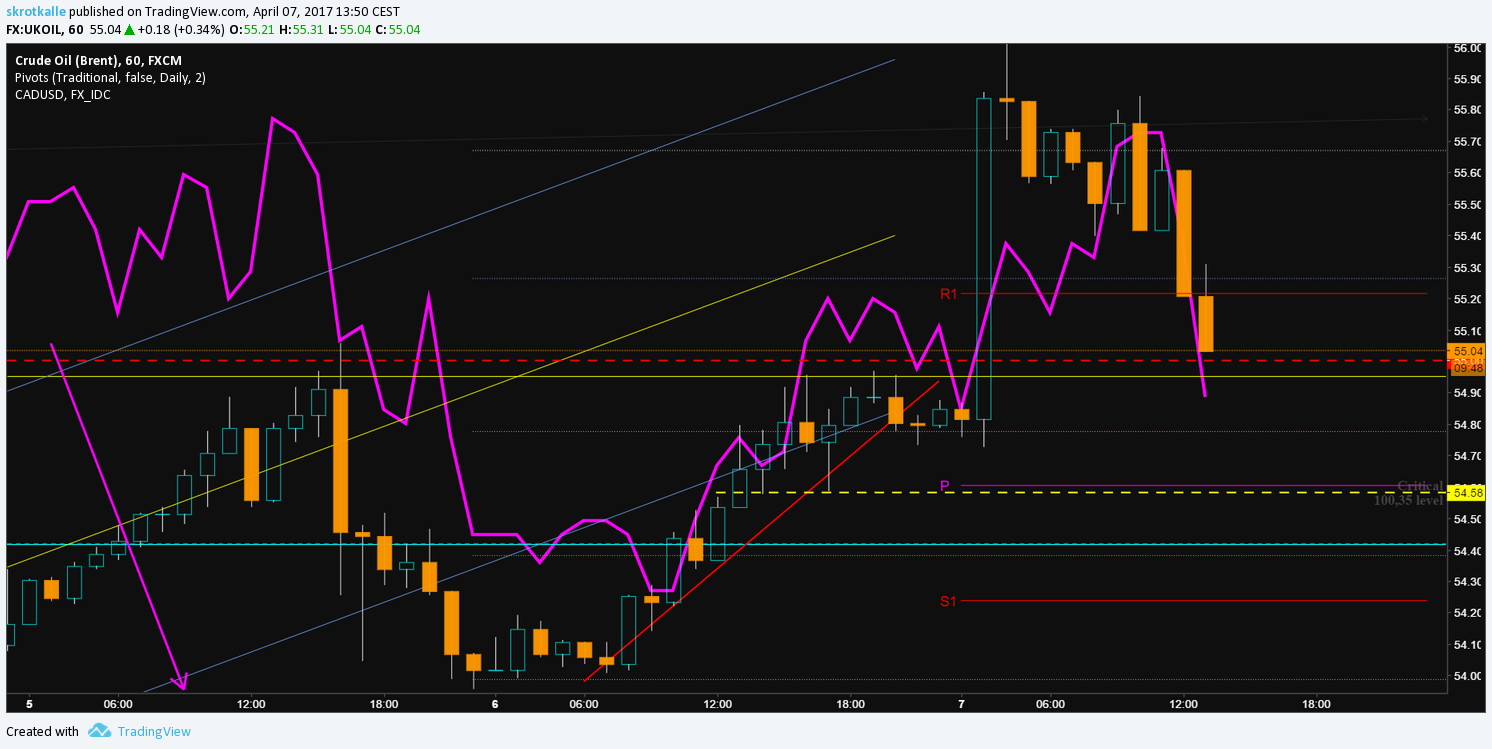Click the day 5 date label on time axis

click(x=29, y=703)
